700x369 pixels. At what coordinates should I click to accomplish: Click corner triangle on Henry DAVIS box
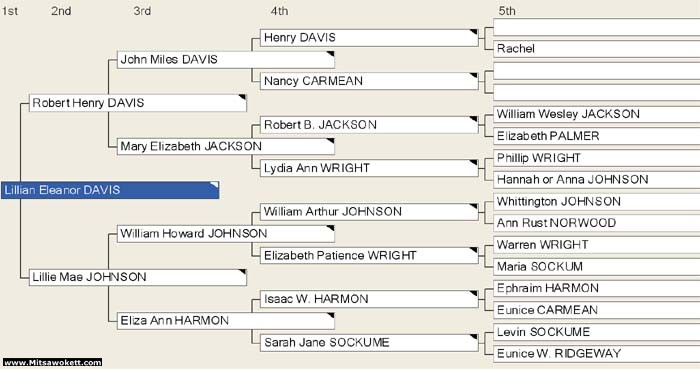coord(474,32)
